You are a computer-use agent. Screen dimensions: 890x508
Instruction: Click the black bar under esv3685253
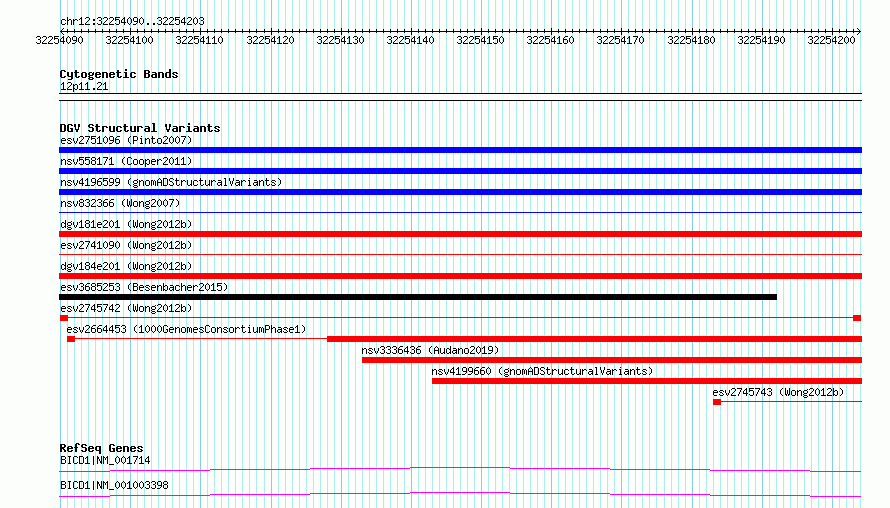tap(418, 297)
